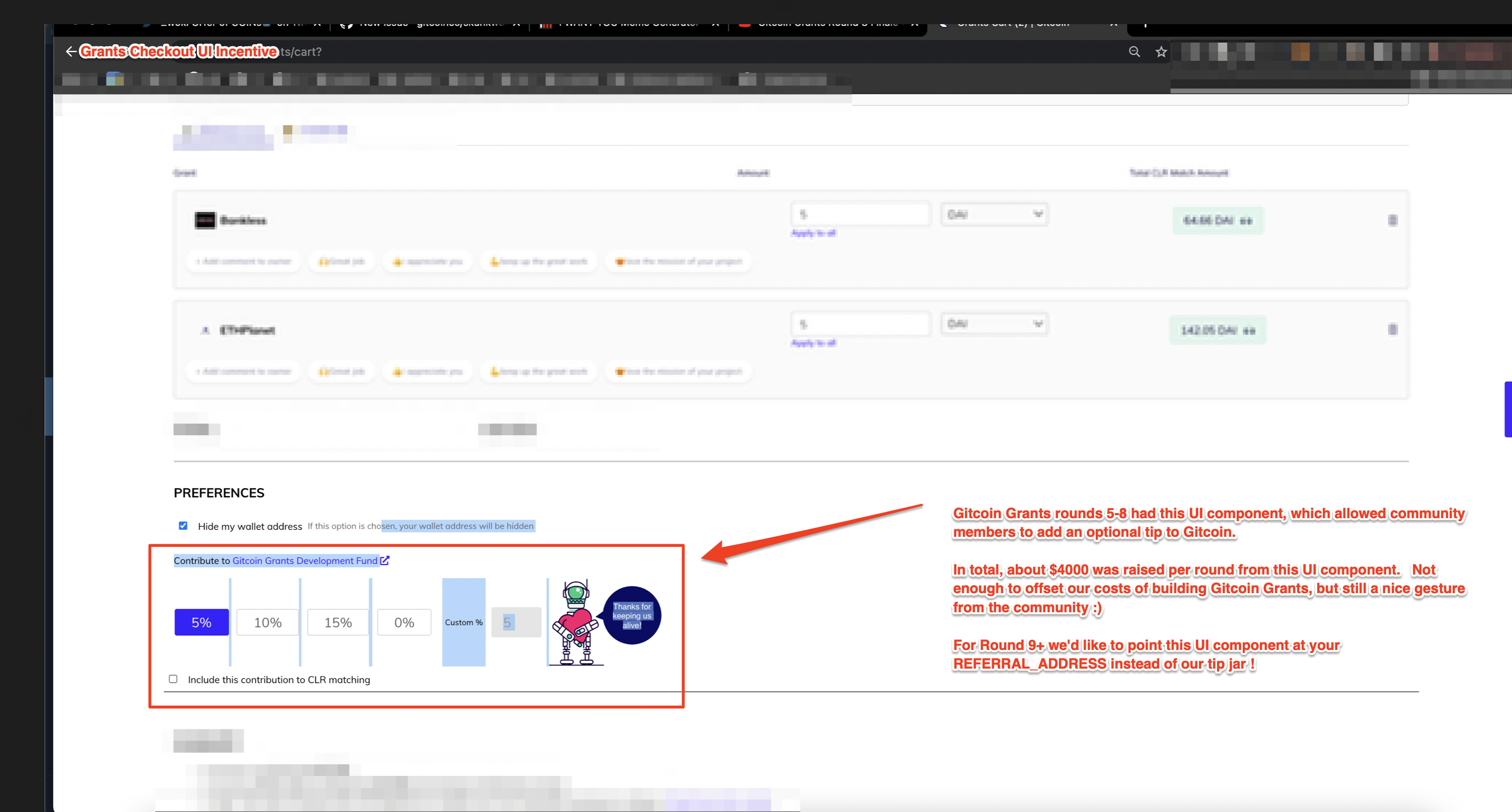Bookmark this page with the star icon

[x=1161, y=52]
